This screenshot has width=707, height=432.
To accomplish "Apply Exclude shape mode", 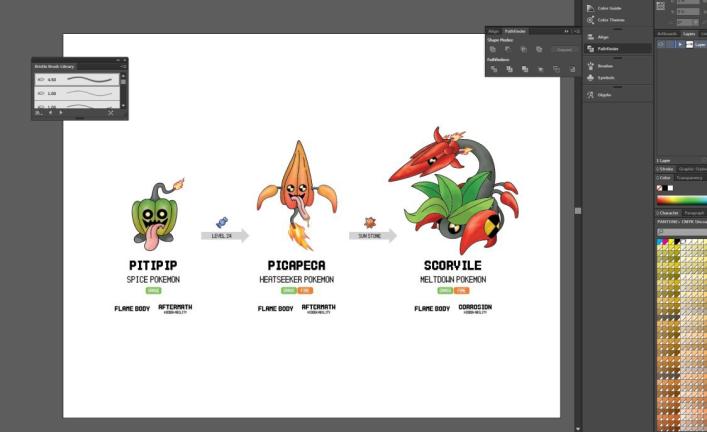I will pos(539,50).
